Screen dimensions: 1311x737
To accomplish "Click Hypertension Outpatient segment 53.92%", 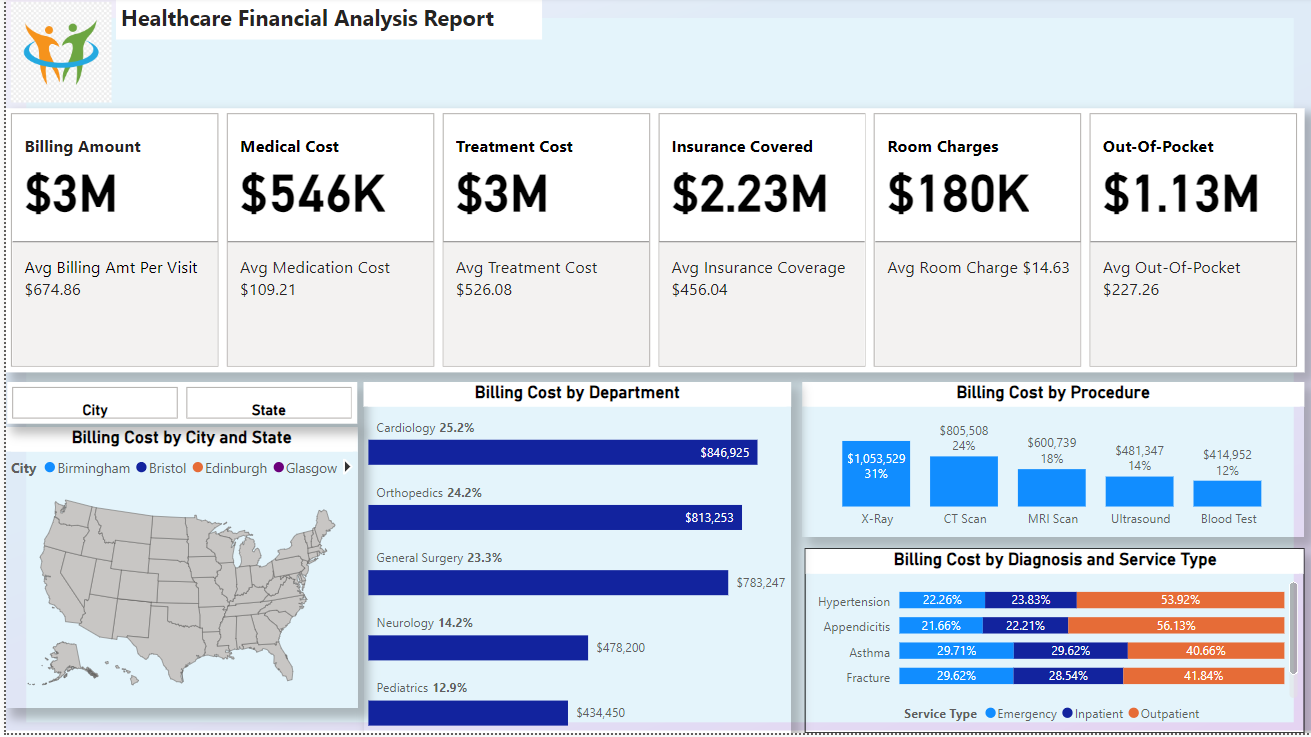I will pyautogui.click(x=1180, y=600).
